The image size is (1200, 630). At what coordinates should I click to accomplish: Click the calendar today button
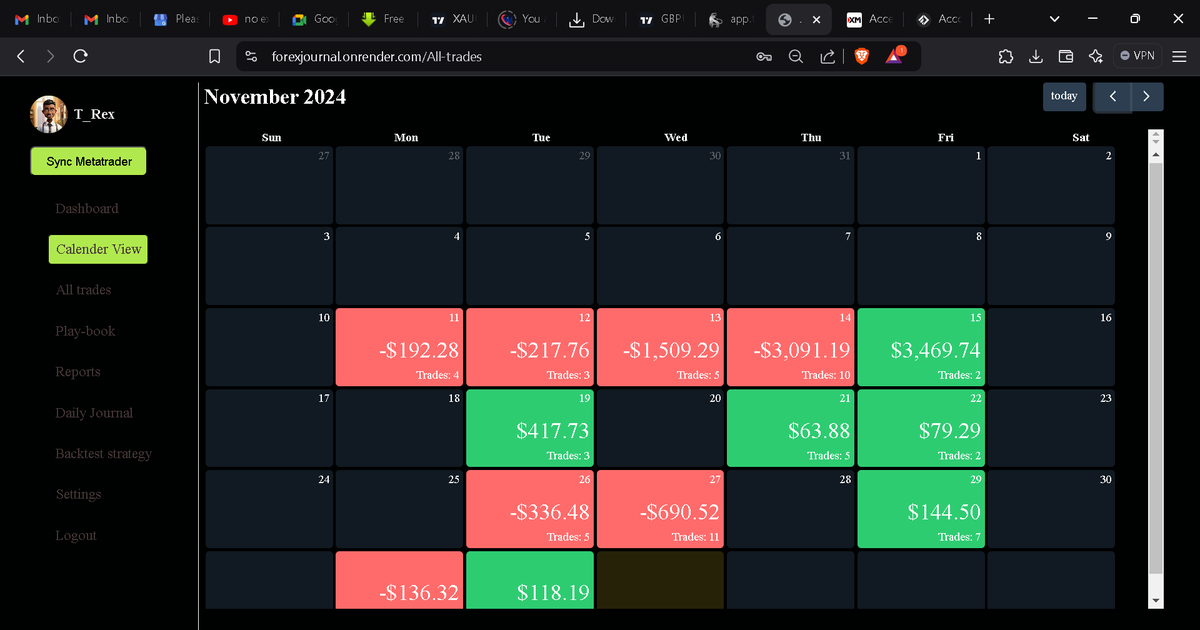[1064, 96]
